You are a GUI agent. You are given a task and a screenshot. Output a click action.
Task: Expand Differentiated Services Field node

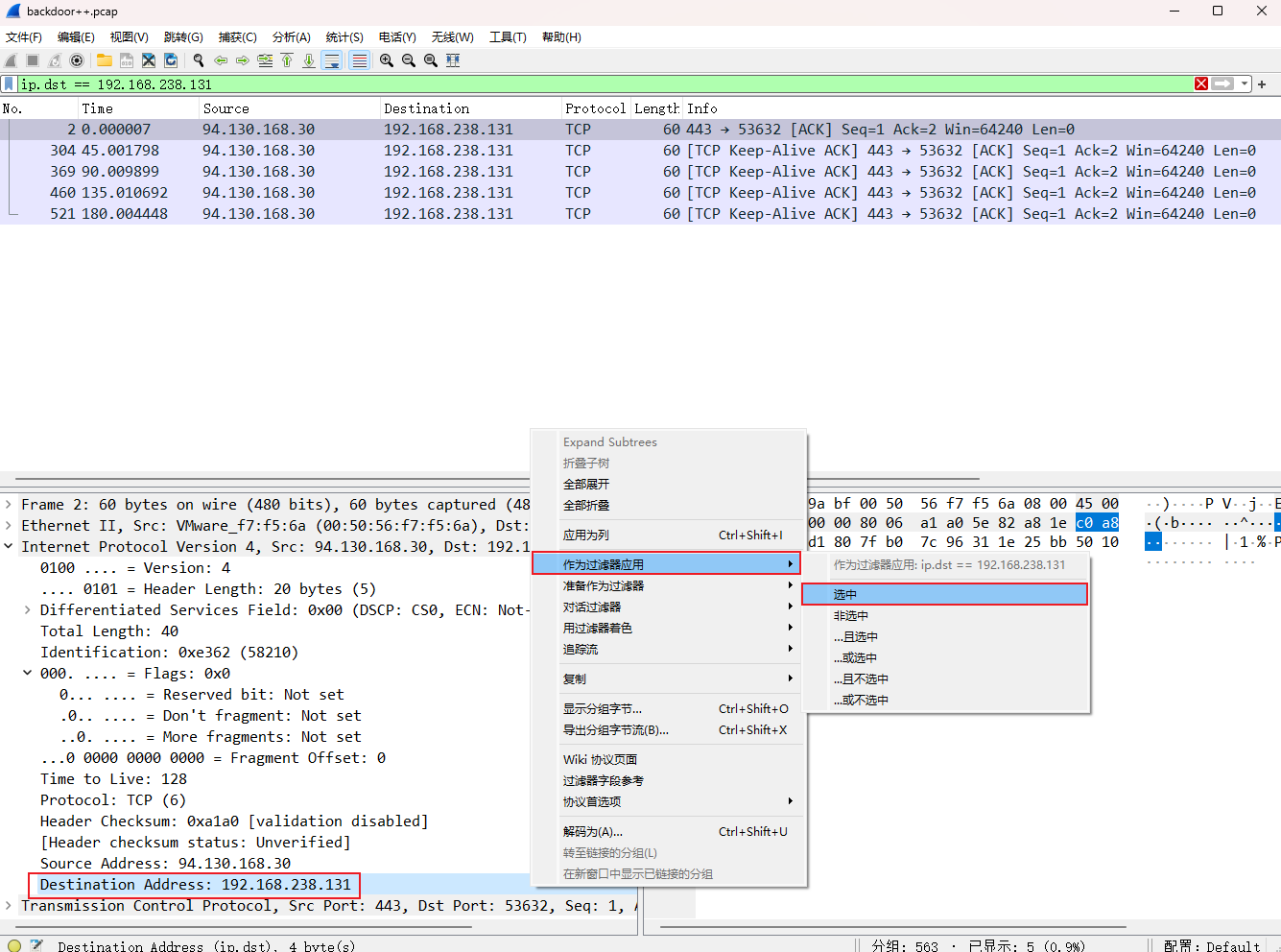point(28,609)
